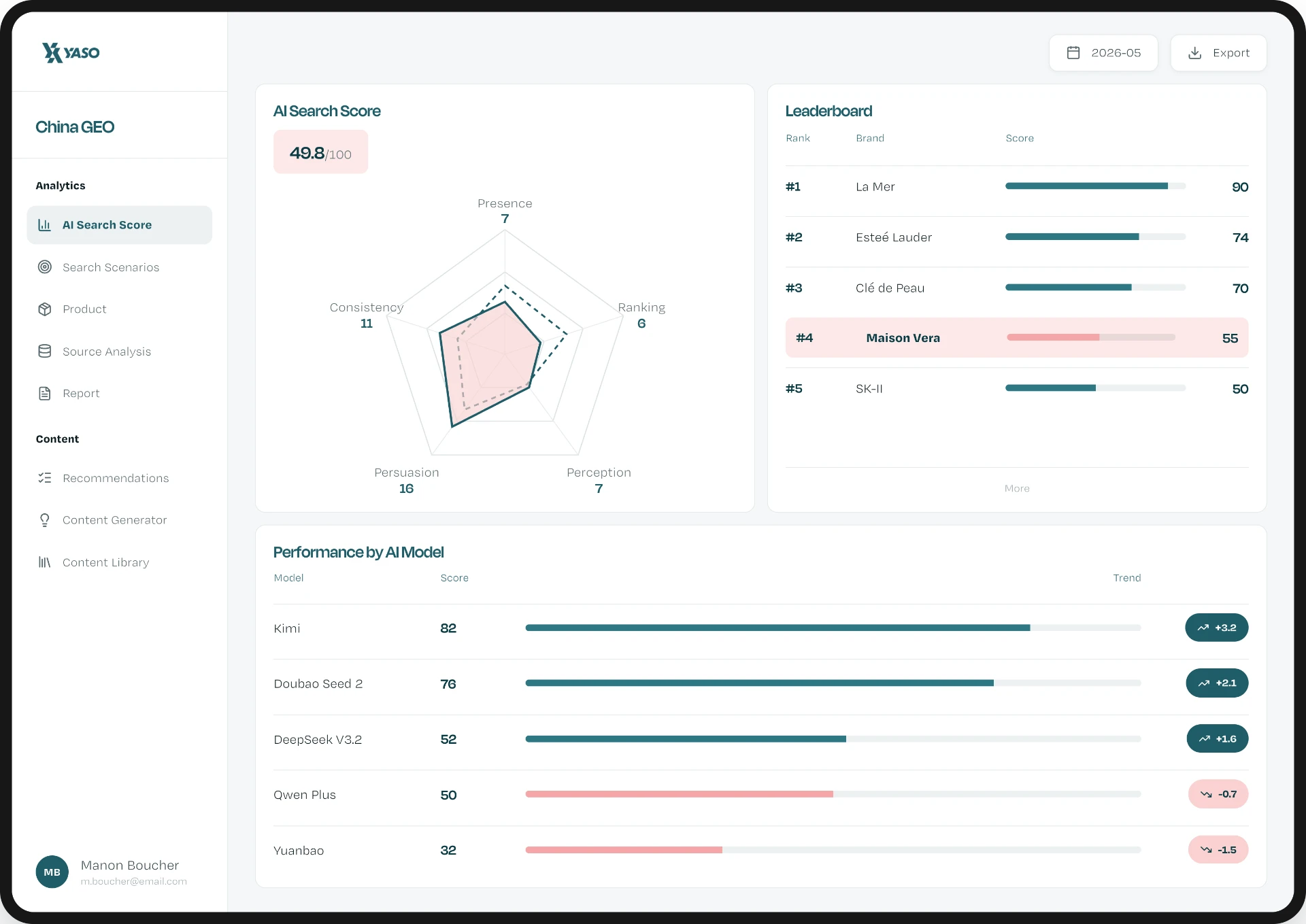Click the Source Analysis database icon
The height and width of the screenshot is (924, 1306).
45,352
